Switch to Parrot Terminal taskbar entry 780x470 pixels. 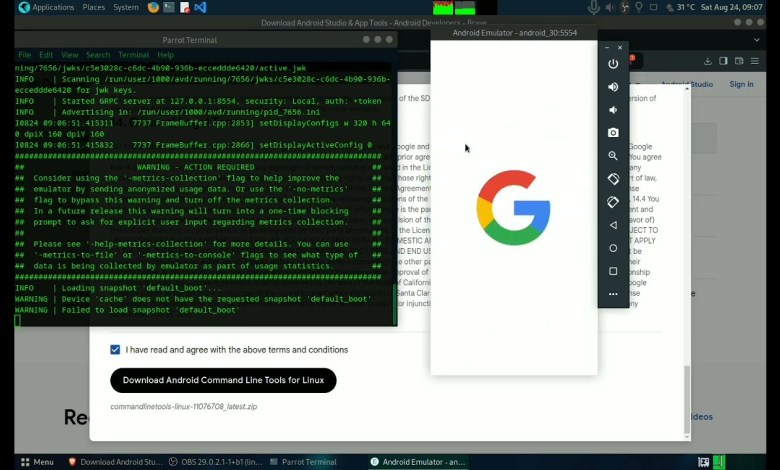click(303, 462)
